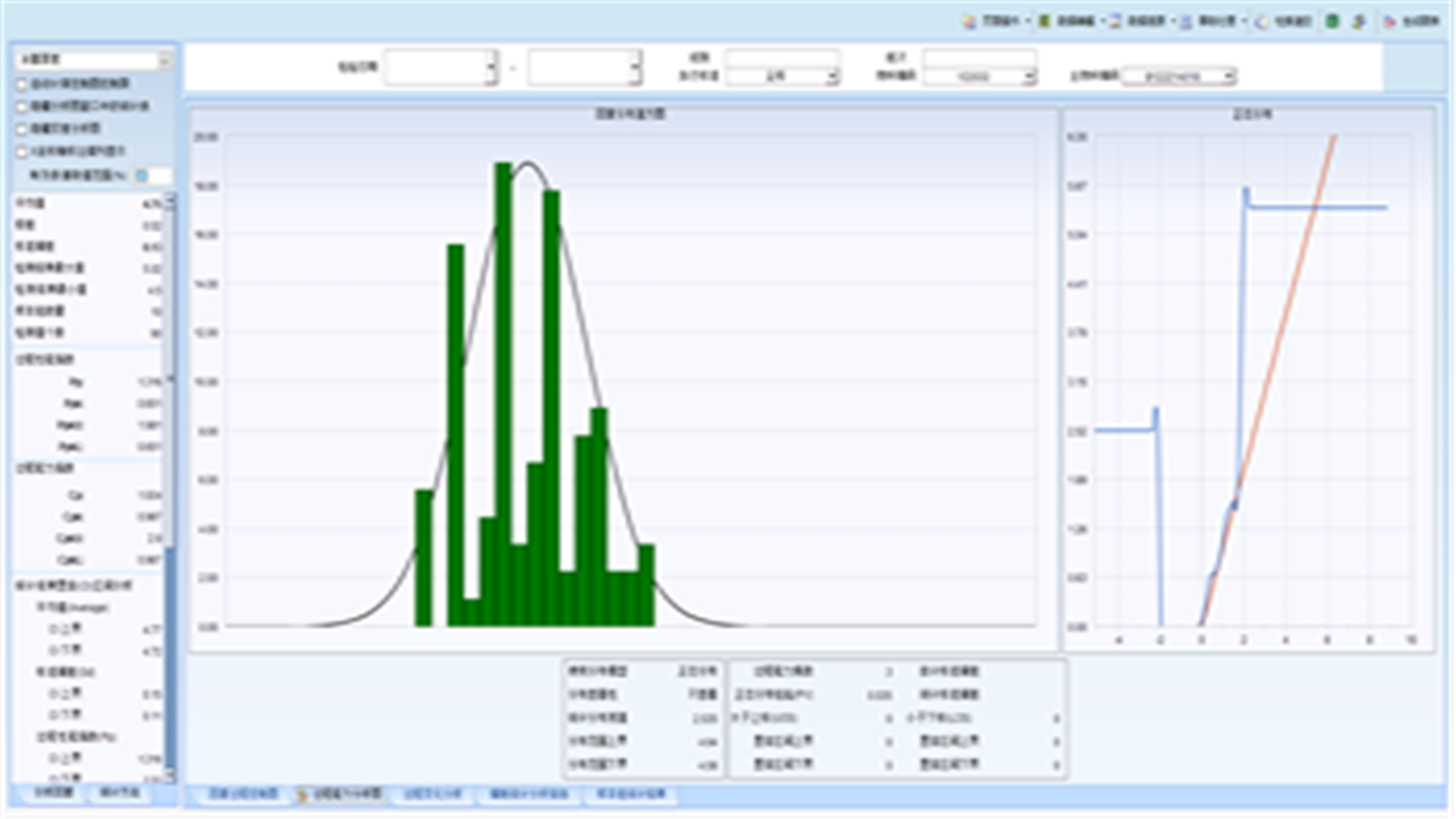Click the third toolbar icon with blue-white document
1456x819 pixels.
(1115, 21)
